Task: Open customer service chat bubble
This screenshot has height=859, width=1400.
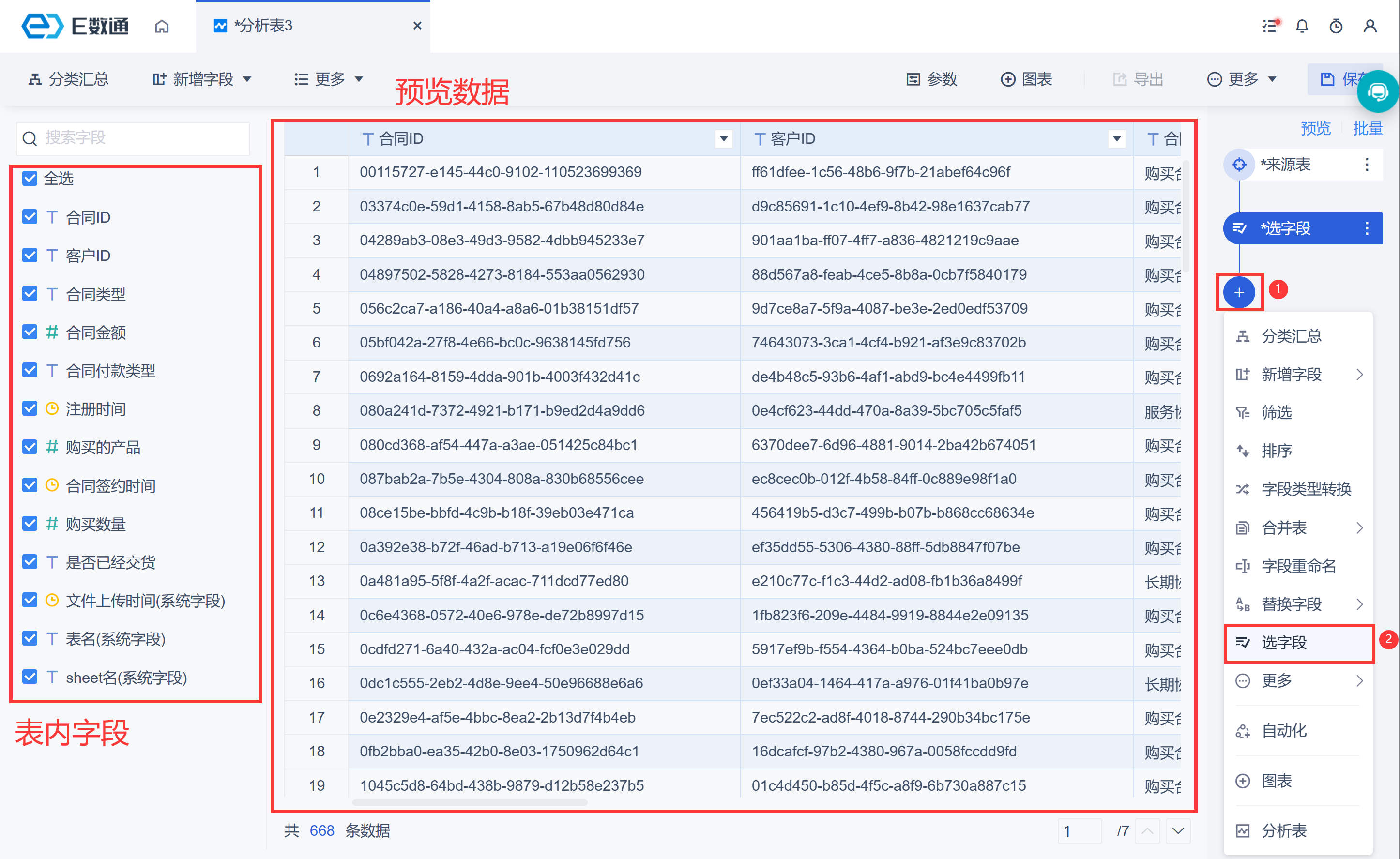Action: pyautogui.click(x=1377, y=91)
